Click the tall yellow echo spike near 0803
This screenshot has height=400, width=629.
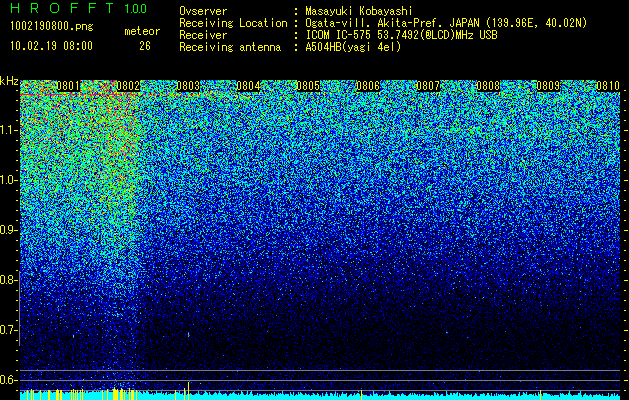tap(189, 390)
